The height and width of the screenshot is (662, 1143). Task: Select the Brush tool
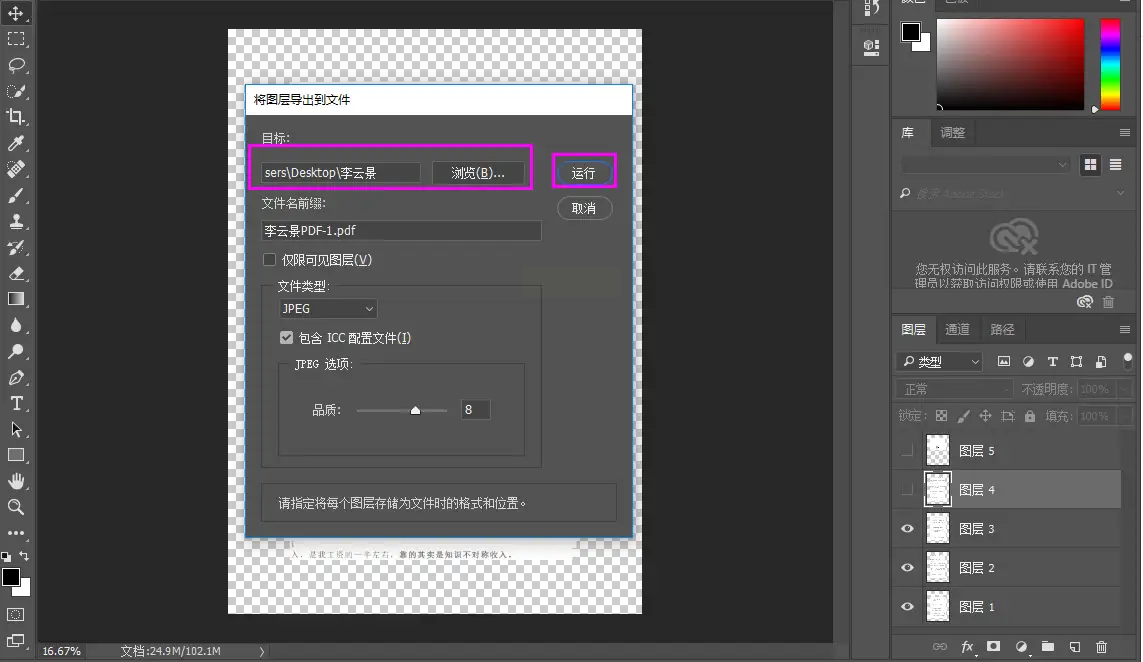[x=15, y=195]
